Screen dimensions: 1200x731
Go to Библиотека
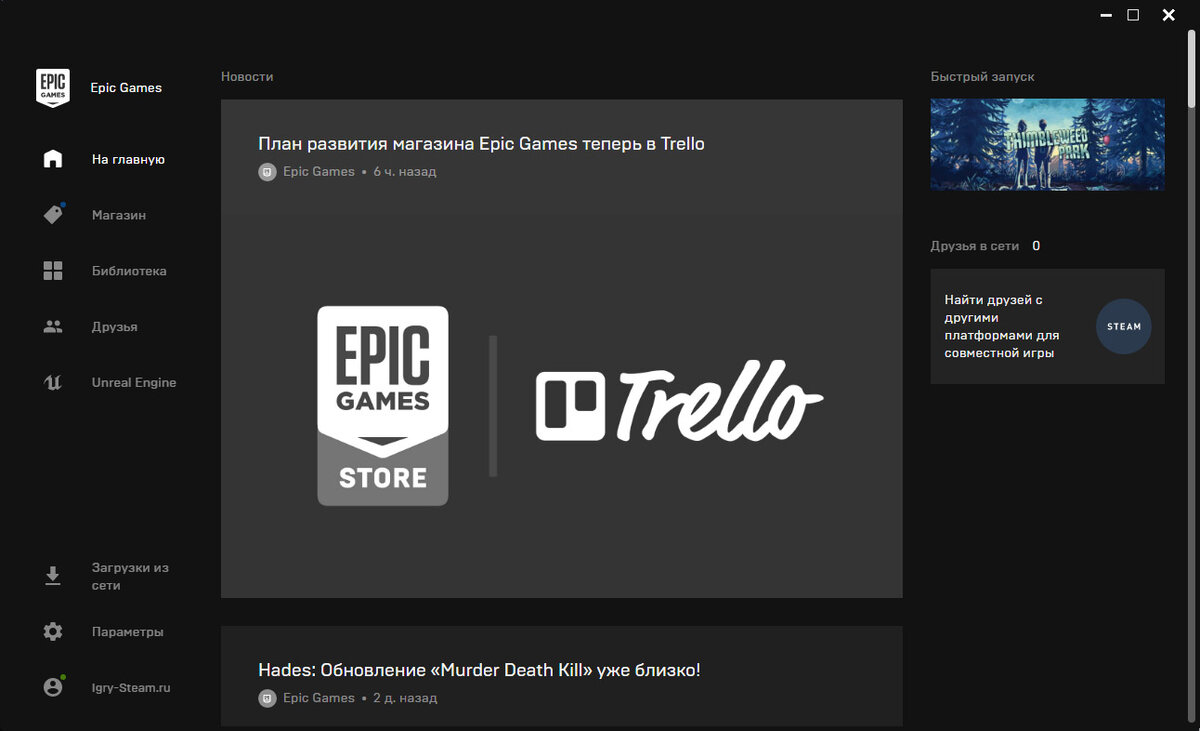(129, 271)
